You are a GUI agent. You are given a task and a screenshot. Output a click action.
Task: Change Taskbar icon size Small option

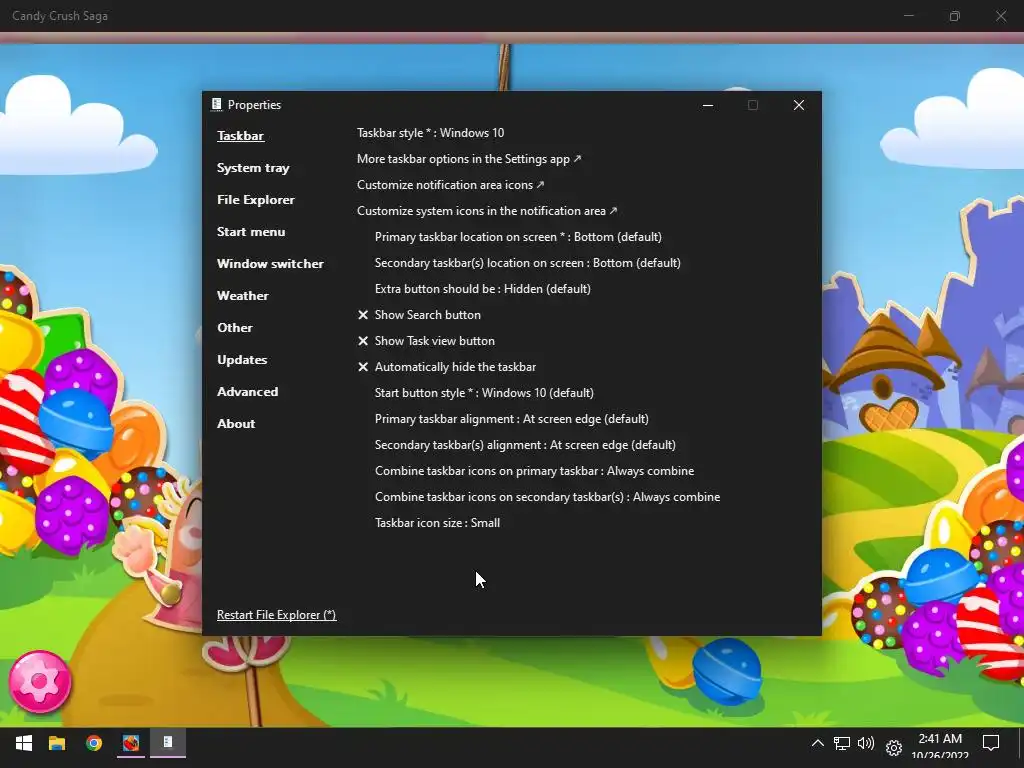(437, 523)
